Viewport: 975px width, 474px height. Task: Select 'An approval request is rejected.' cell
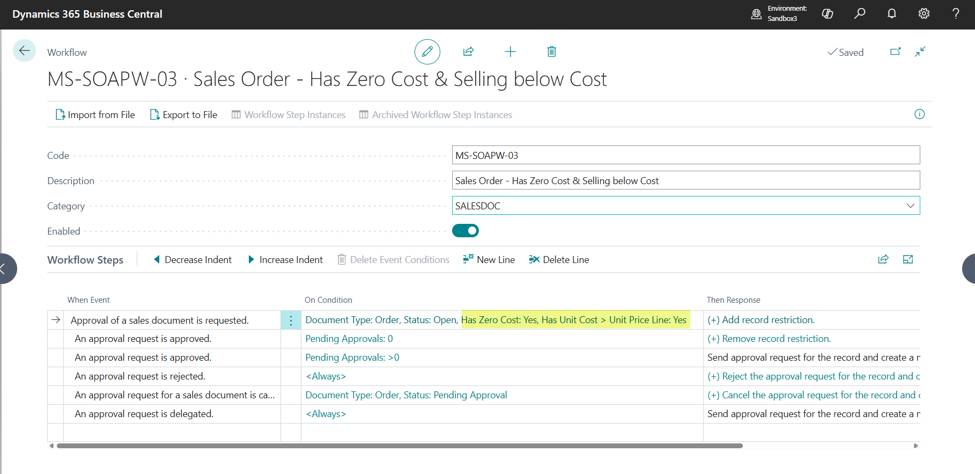tap(172, 376)
